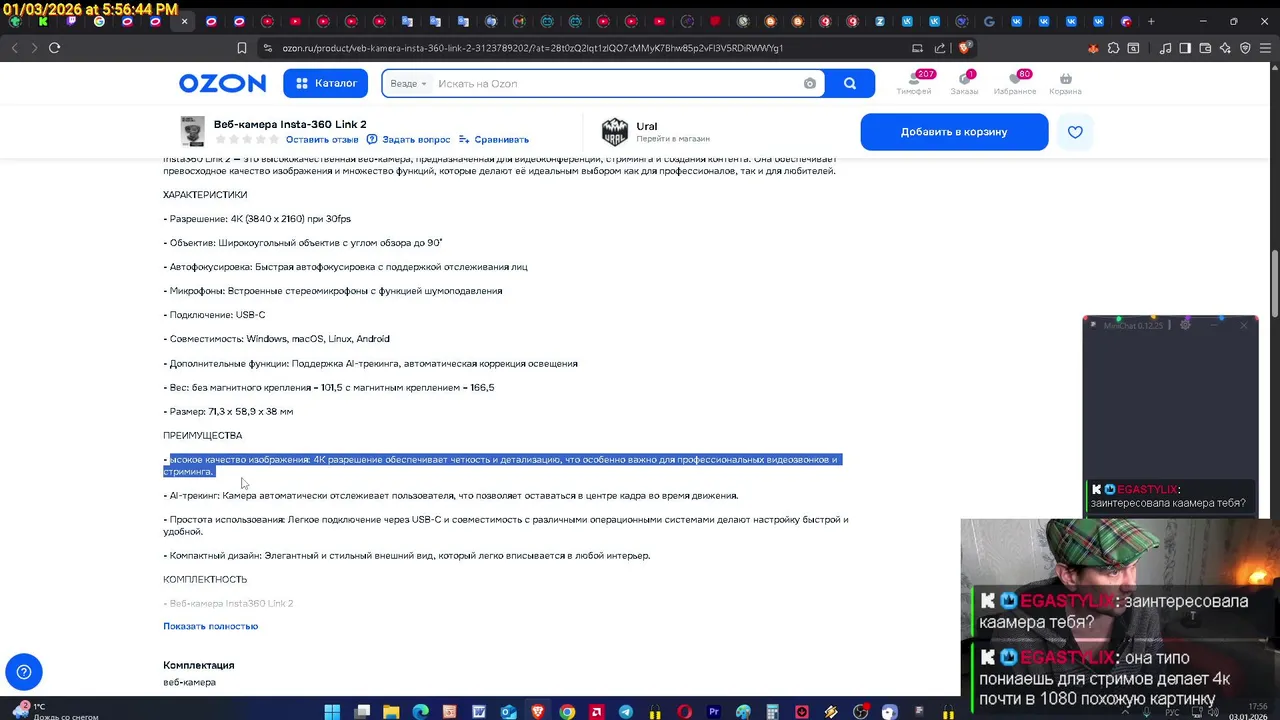Open Brave main menu hamburger icon
This screenshot has width=1280, height=720.
click(x=1265, y=47)
